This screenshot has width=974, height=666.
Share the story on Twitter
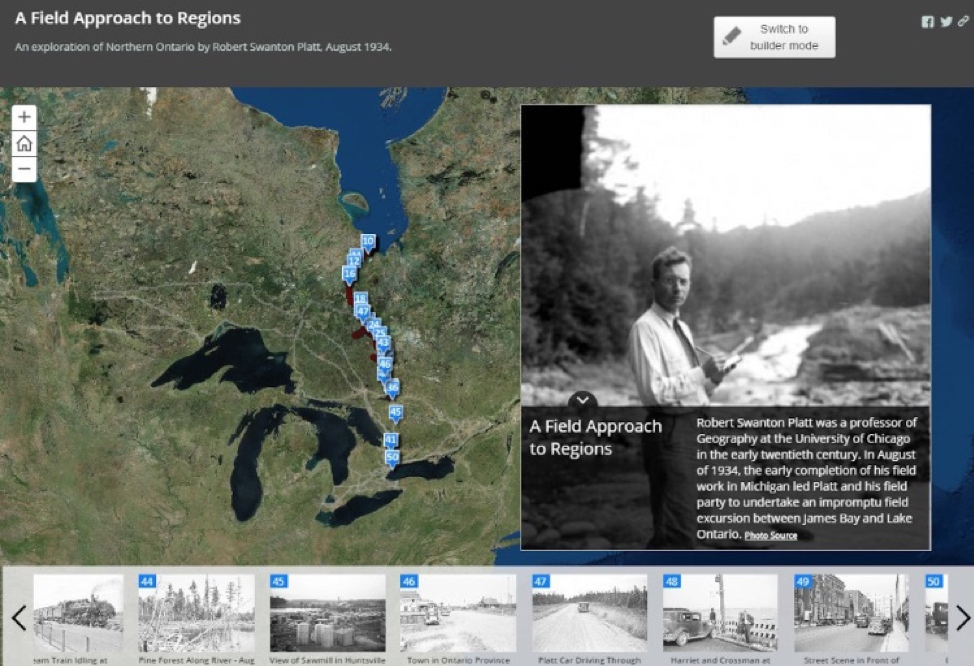click(x=946, y=22)
